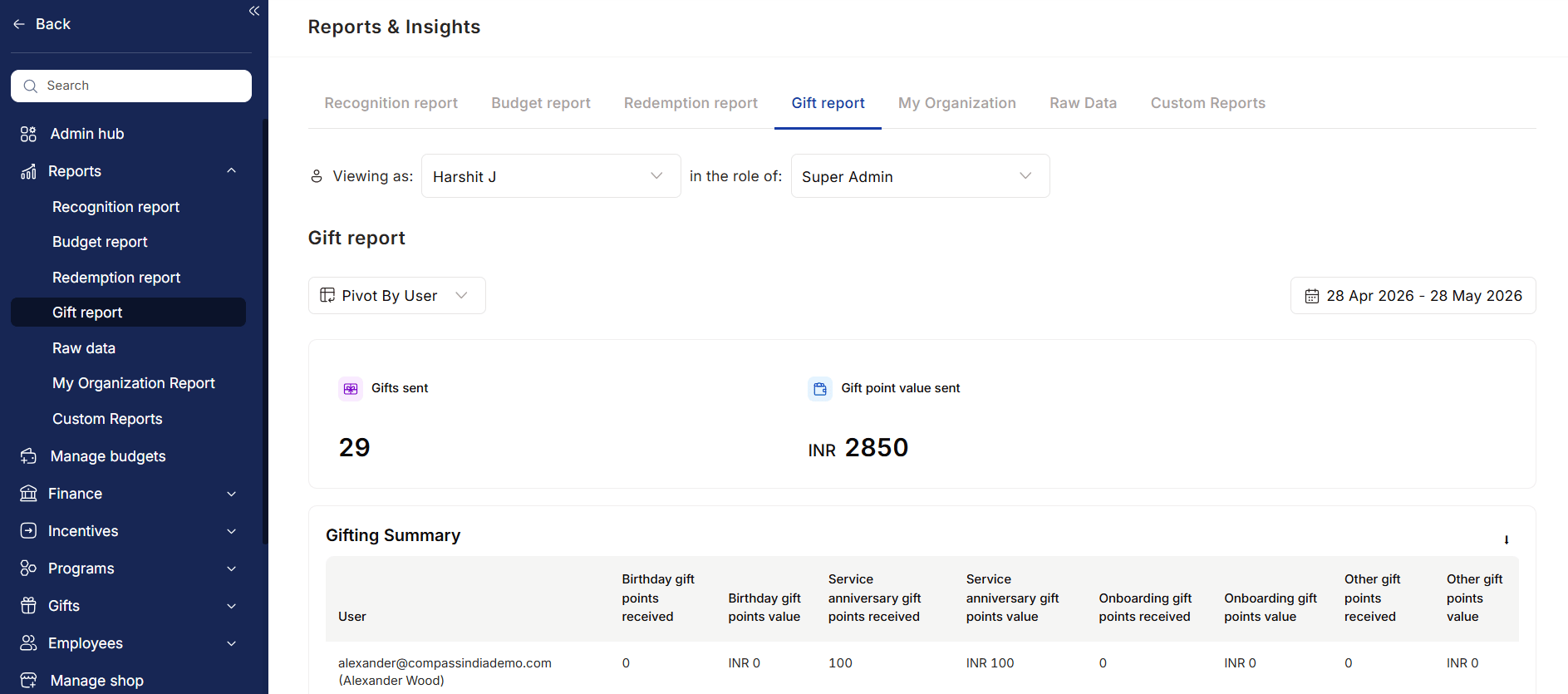The height and width of the screenshot is (694, 1568).
Task: Collapse the sidebar with the double-chevron icon
Action: 254,11
